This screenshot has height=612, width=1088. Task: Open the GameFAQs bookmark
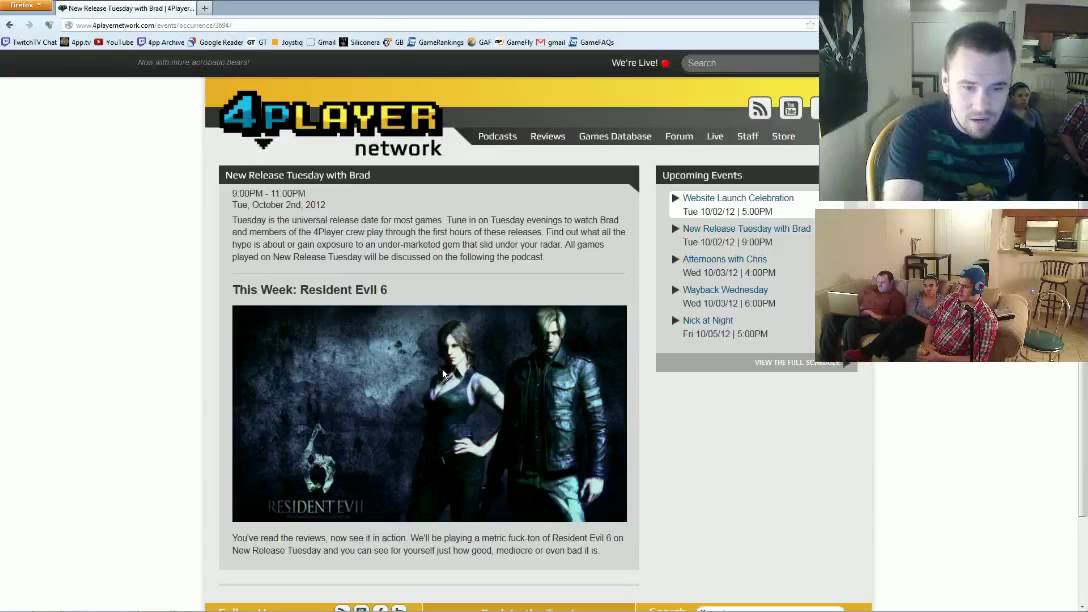click(x=592, y=42)
